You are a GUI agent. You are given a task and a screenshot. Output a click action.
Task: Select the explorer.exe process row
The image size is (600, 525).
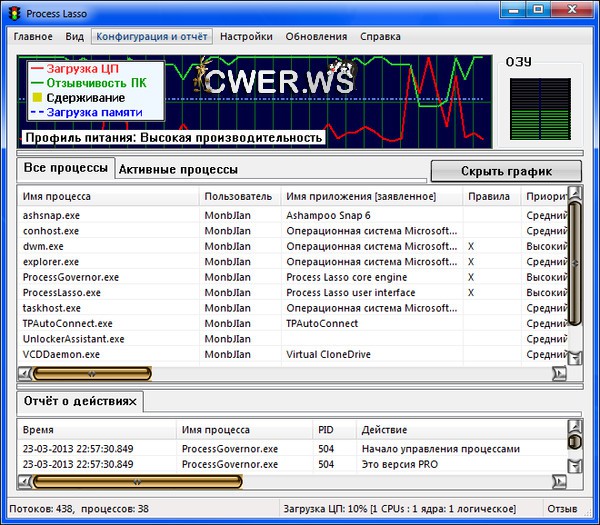[52, 261]
